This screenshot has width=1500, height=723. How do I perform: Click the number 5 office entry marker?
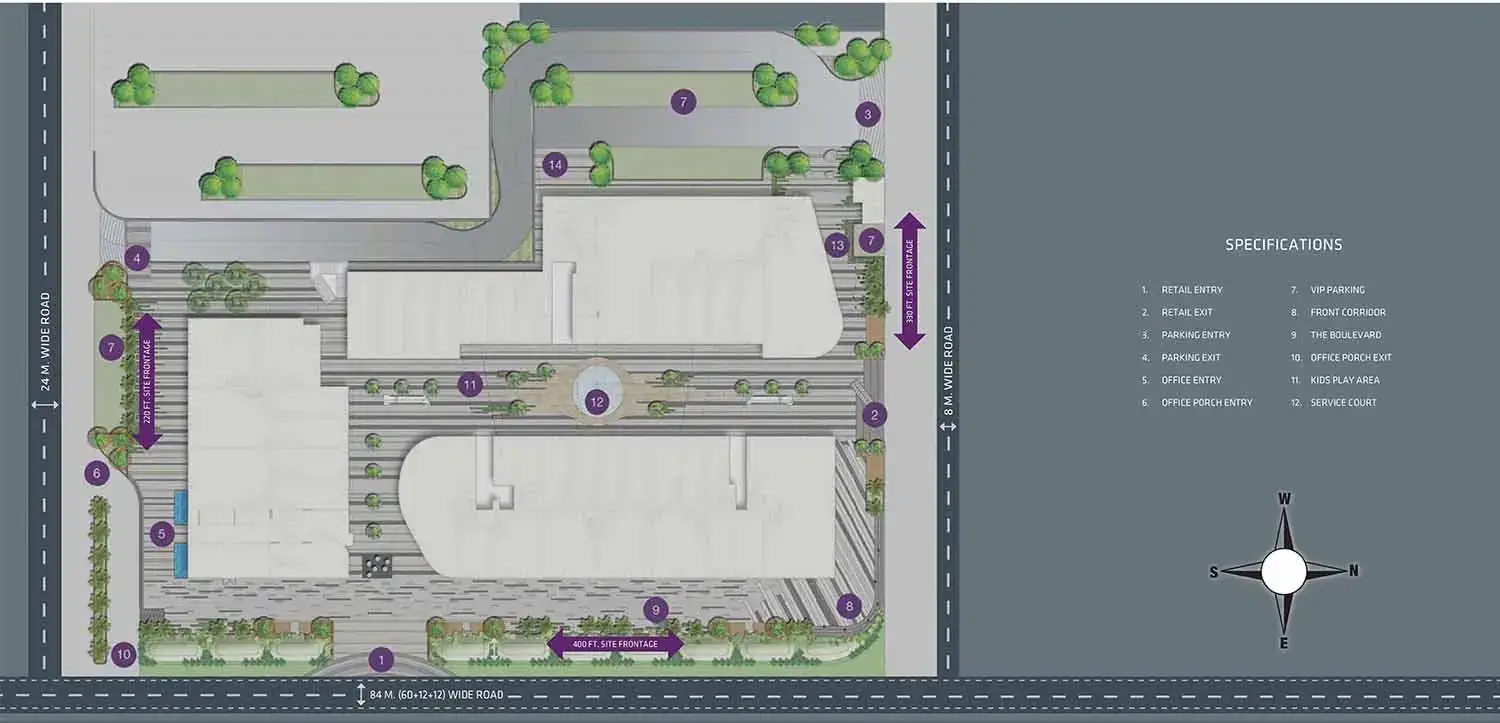click(162, 534)
